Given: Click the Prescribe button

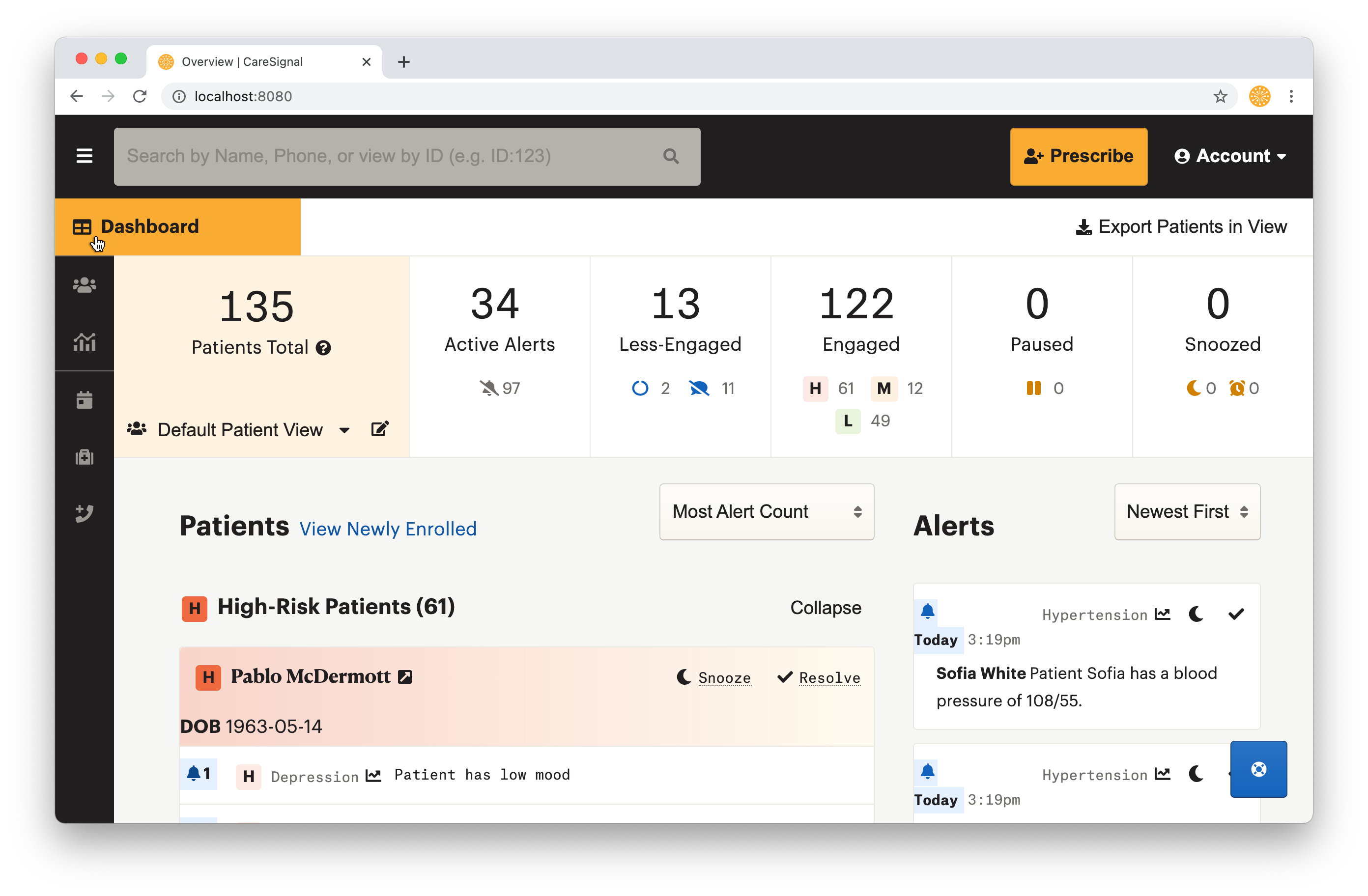Looking at the screenshot, I should [x=1079, y=156].
